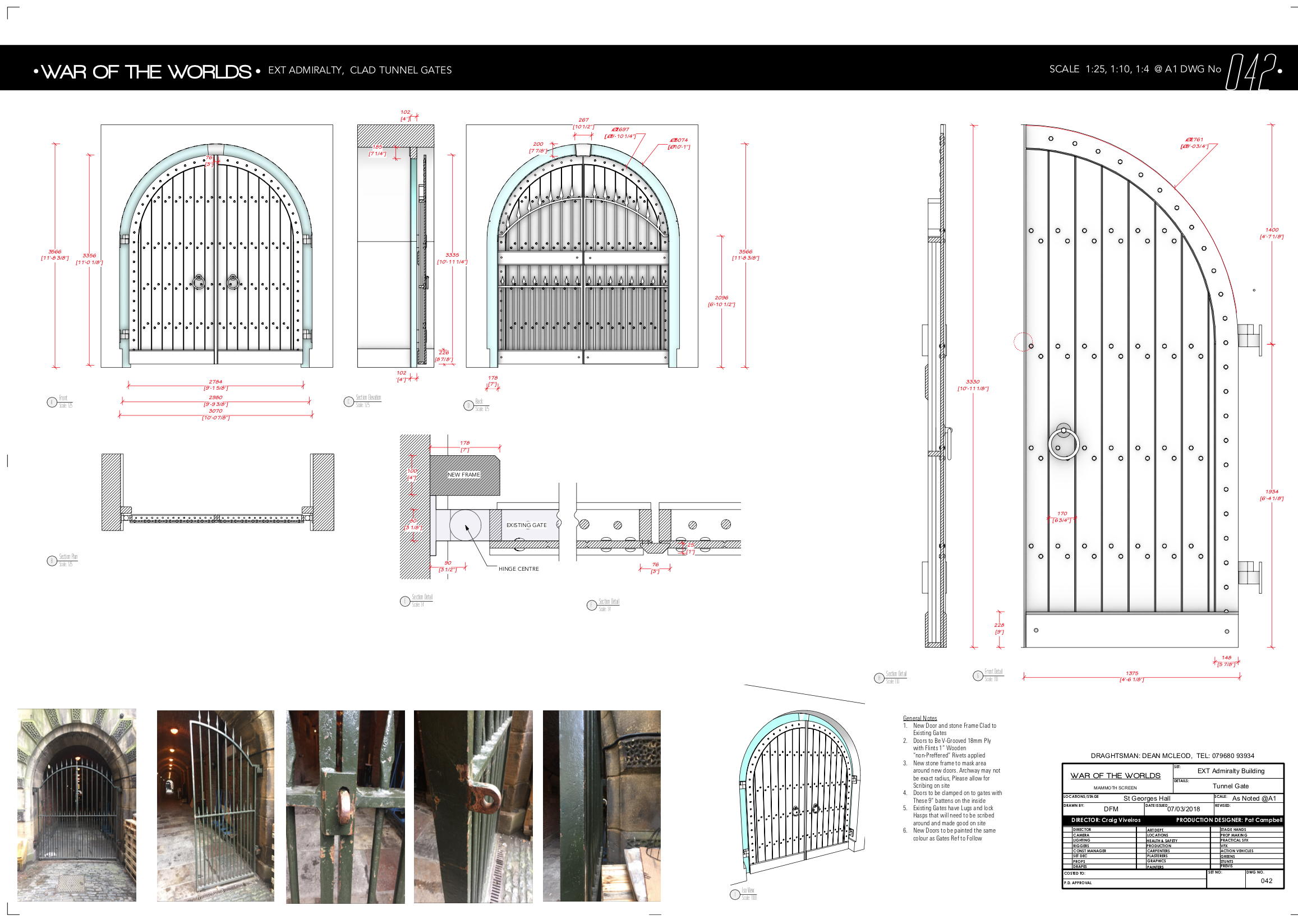The height and width of the screenshot is (924, 1298).
Task: Click the Date Issued 07/03/2018 field
Action: [x=1182, y=808]
